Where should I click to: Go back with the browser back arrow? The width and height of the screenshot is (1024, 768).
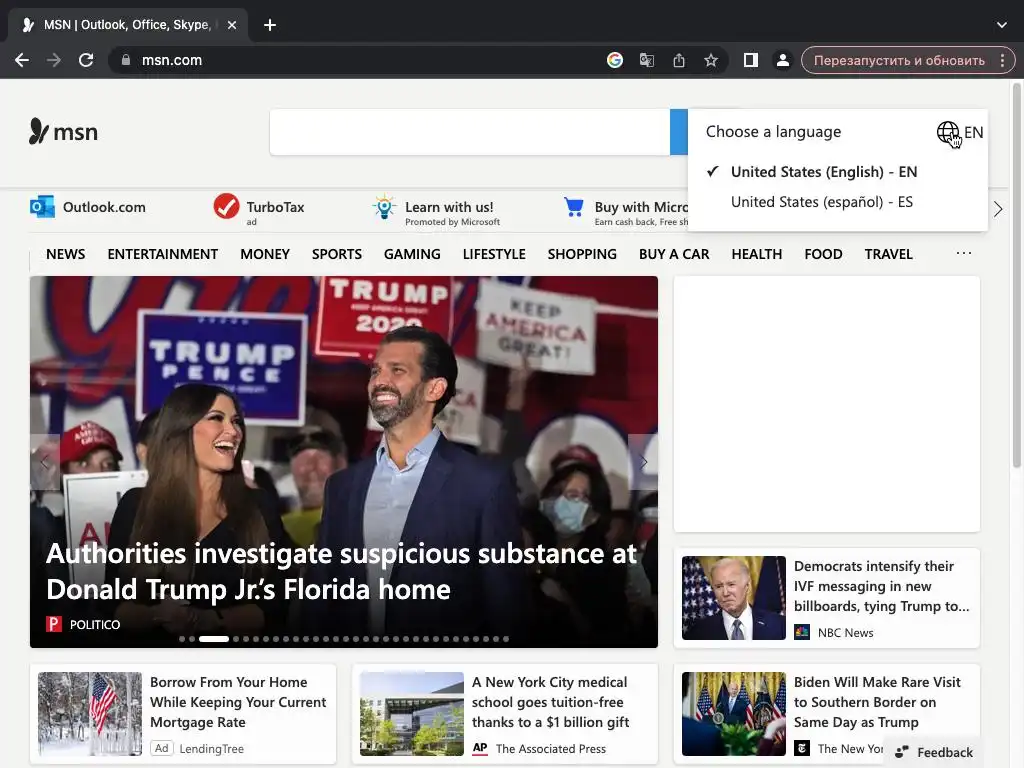click(x=22, y=60)
